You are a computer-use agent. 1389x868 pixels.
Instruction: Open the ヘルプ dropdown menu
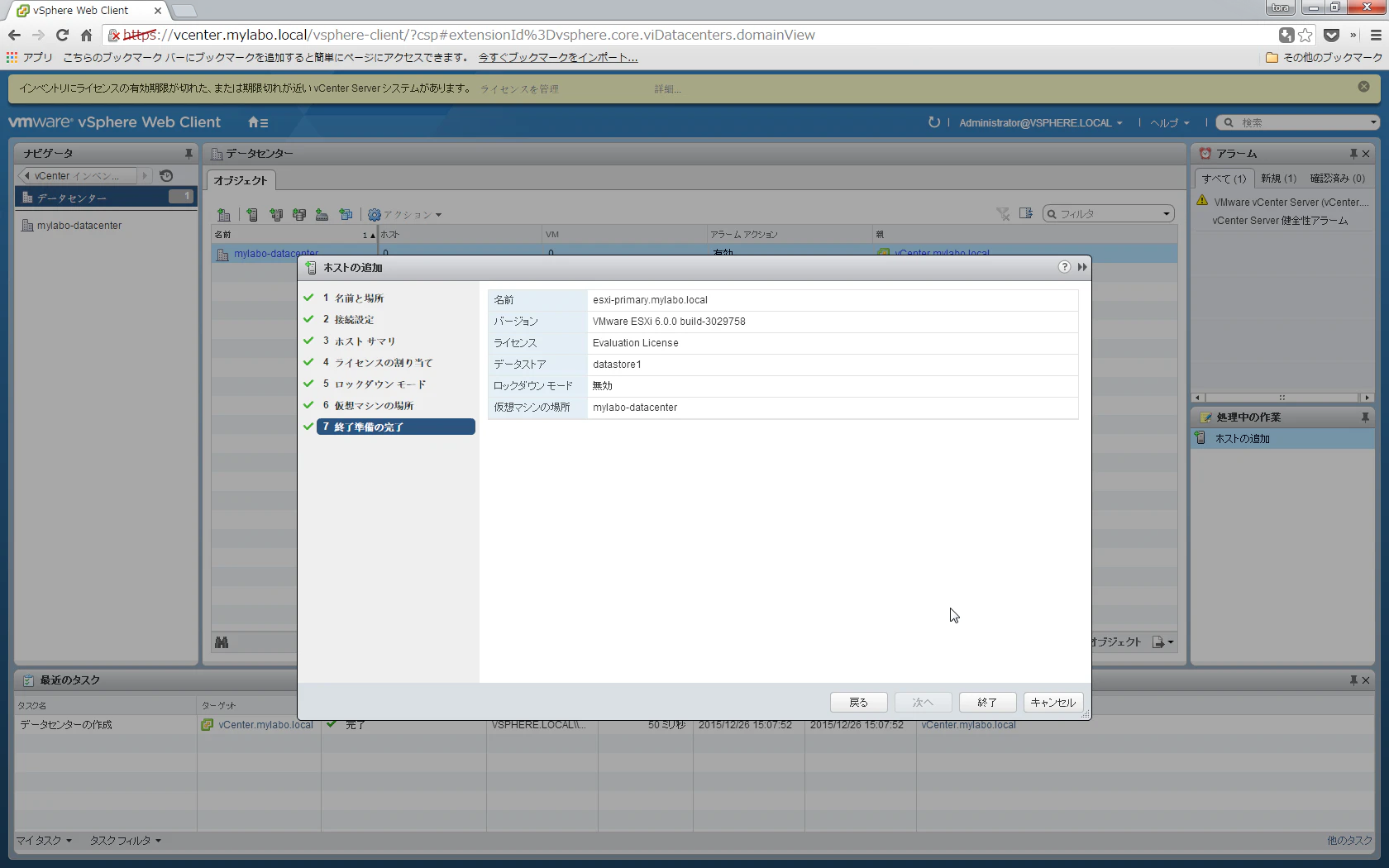1170,123
